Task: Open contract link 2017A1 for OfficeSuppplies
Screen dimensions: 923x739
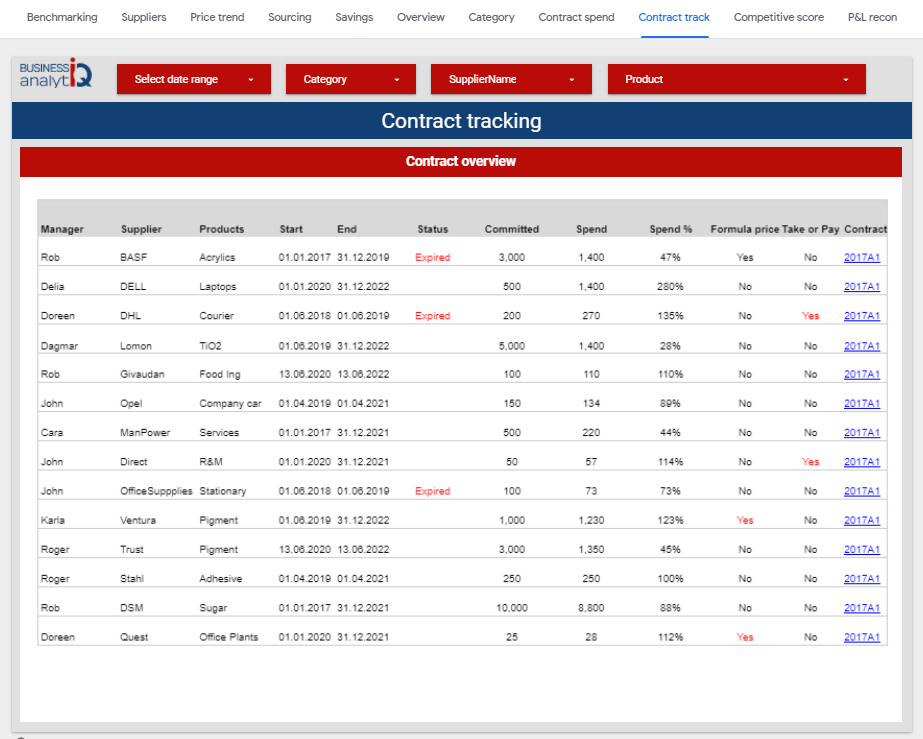Action: [x=862, y=491]
